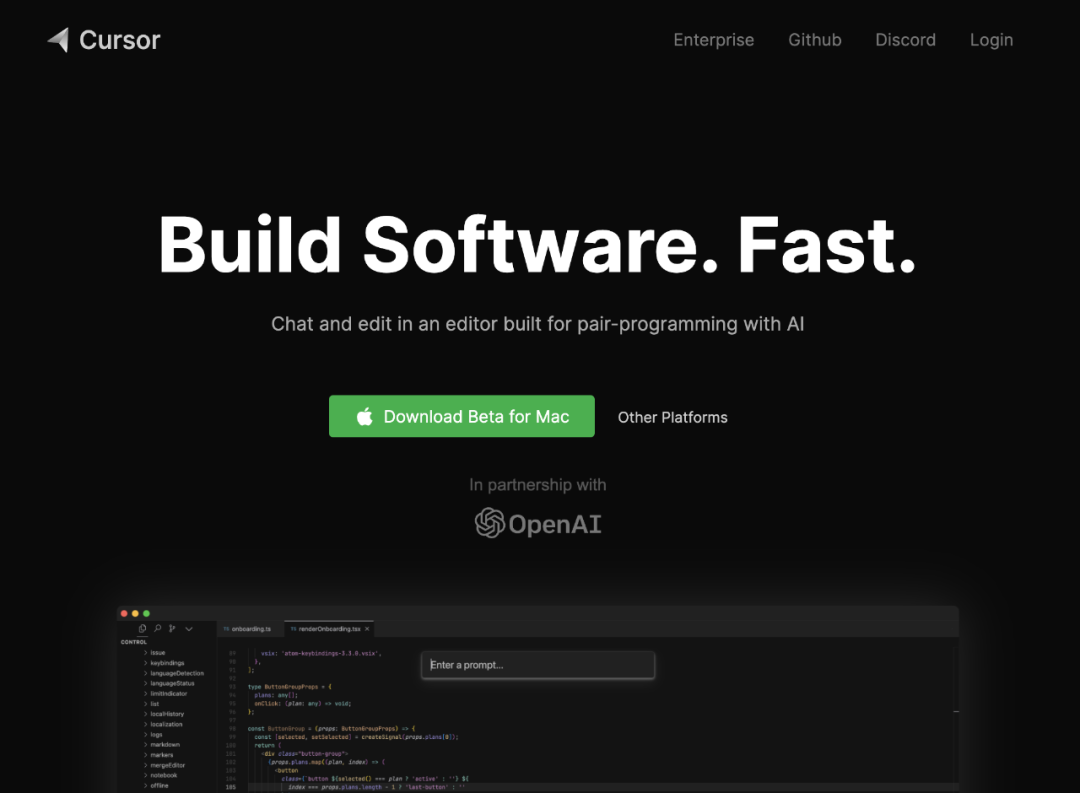
Task: Click the search magnifier icon in editor
Action: click(158, 628)
